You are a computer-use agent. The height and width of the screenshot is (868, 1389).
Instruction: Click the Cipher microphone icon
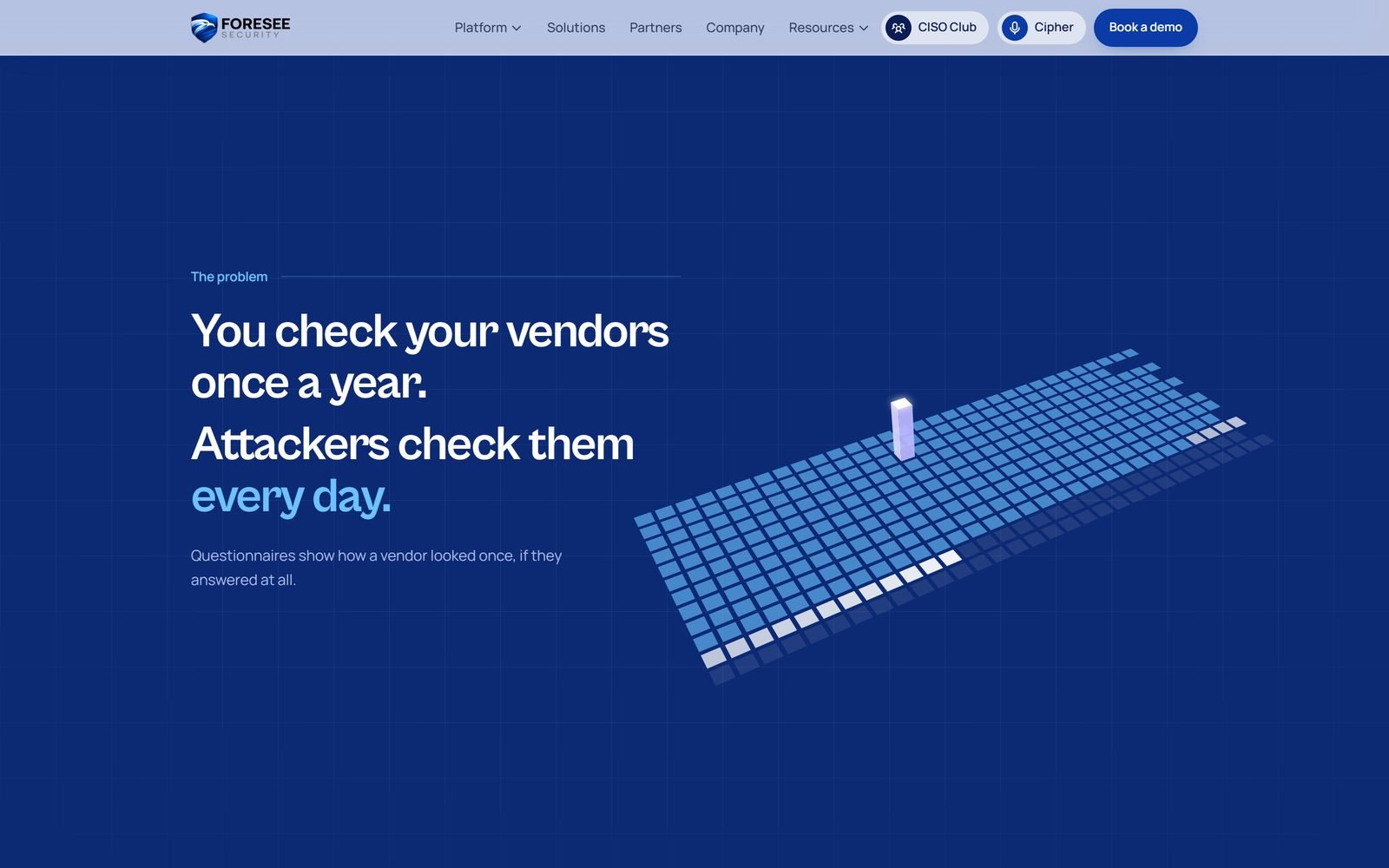click(x=1014, y=28)
